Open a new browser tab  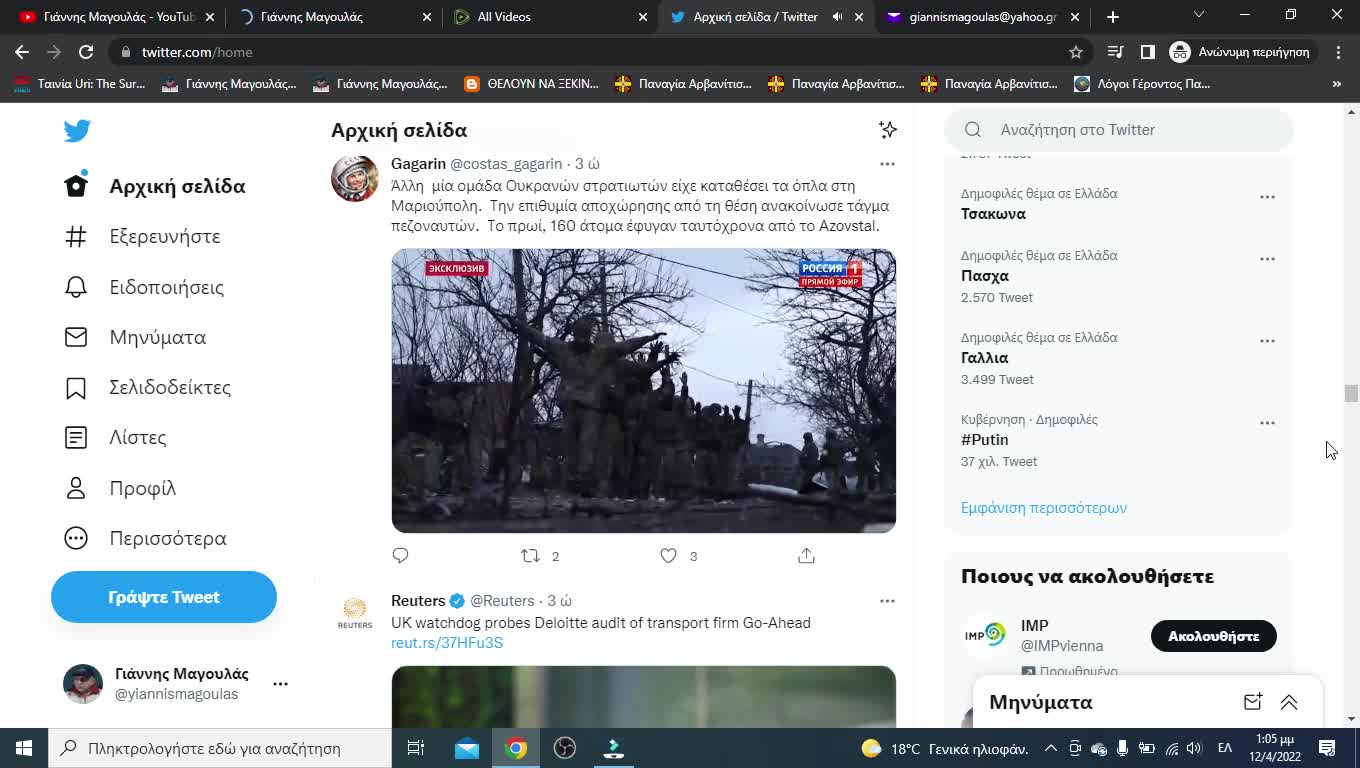(1113, 17)
